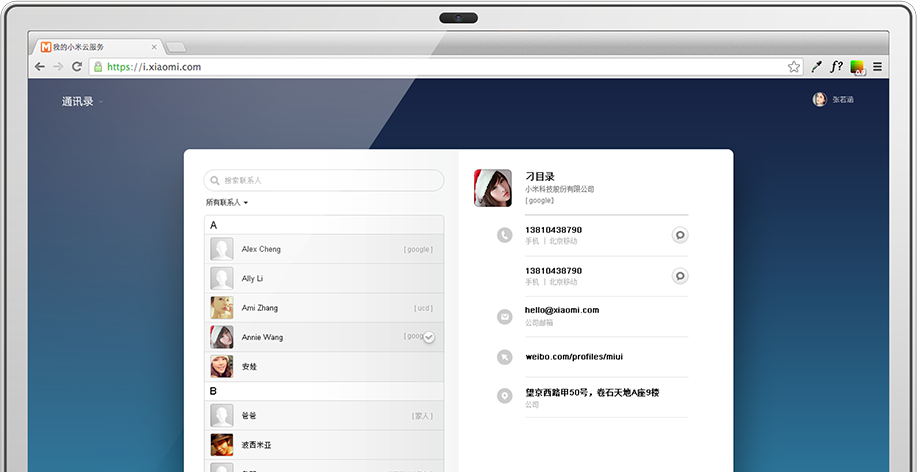Viewport: 917px width, 472px height.
Task: Click the green padlock security icon
Action: point(98,67)
